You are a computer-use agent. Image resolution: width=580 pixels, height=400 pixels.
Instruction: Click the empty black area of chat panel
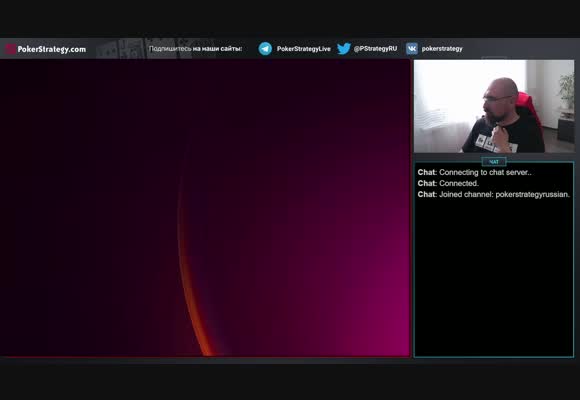click(x=494, y=278)
